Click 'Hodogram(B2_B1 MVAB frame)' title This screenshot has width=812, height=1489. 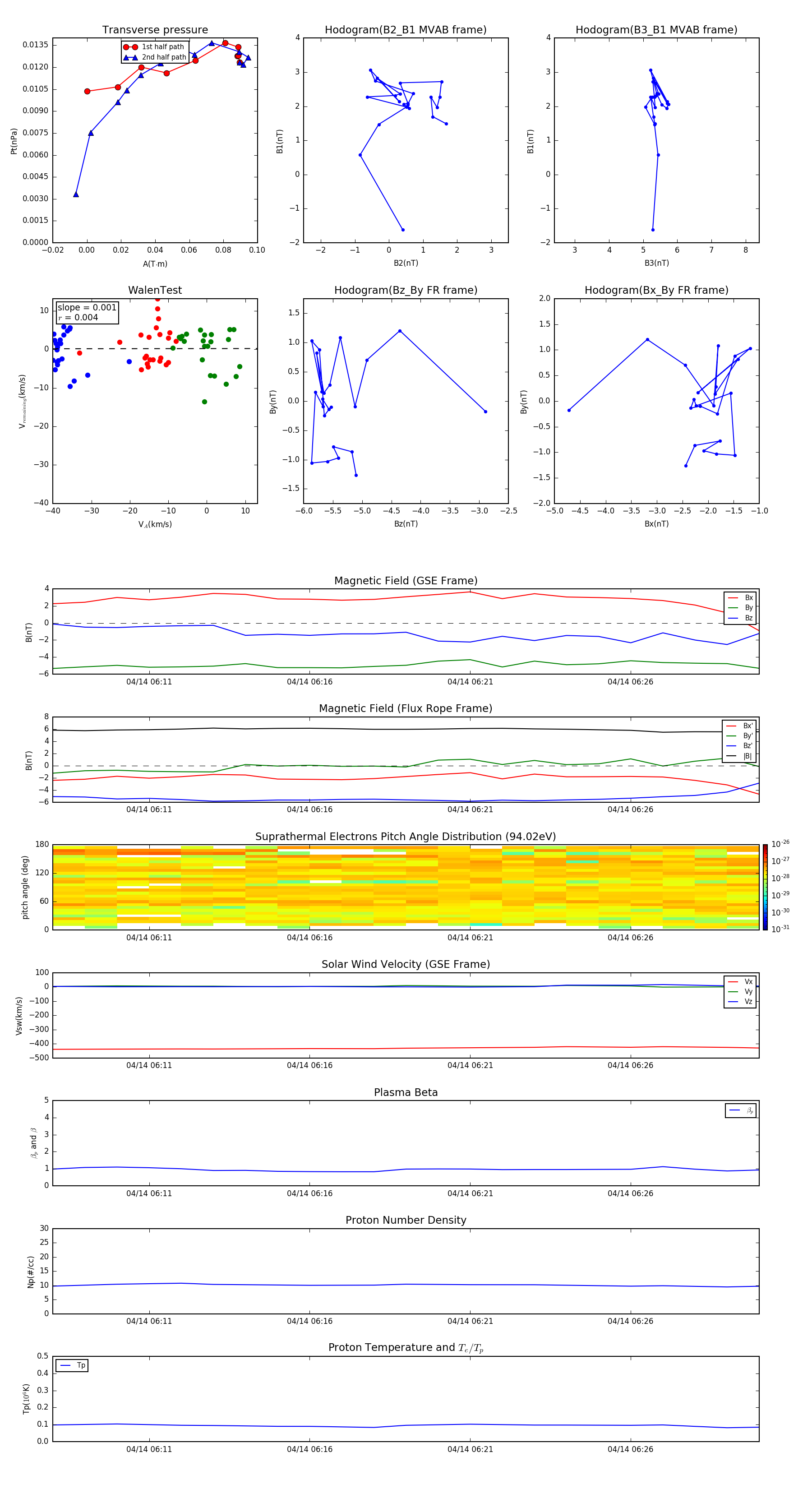pyautogui.click(x=406, y=30)
